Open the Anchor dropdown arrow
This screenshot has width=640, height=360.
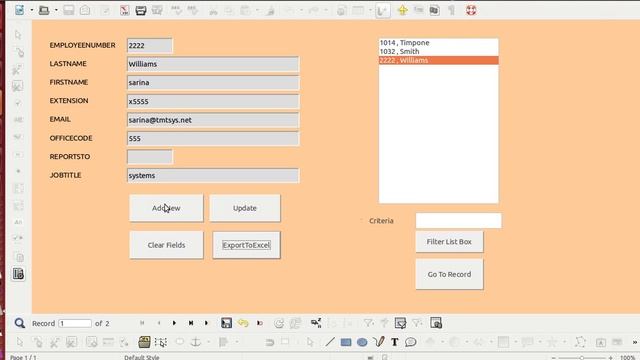[x=208, y=342]
